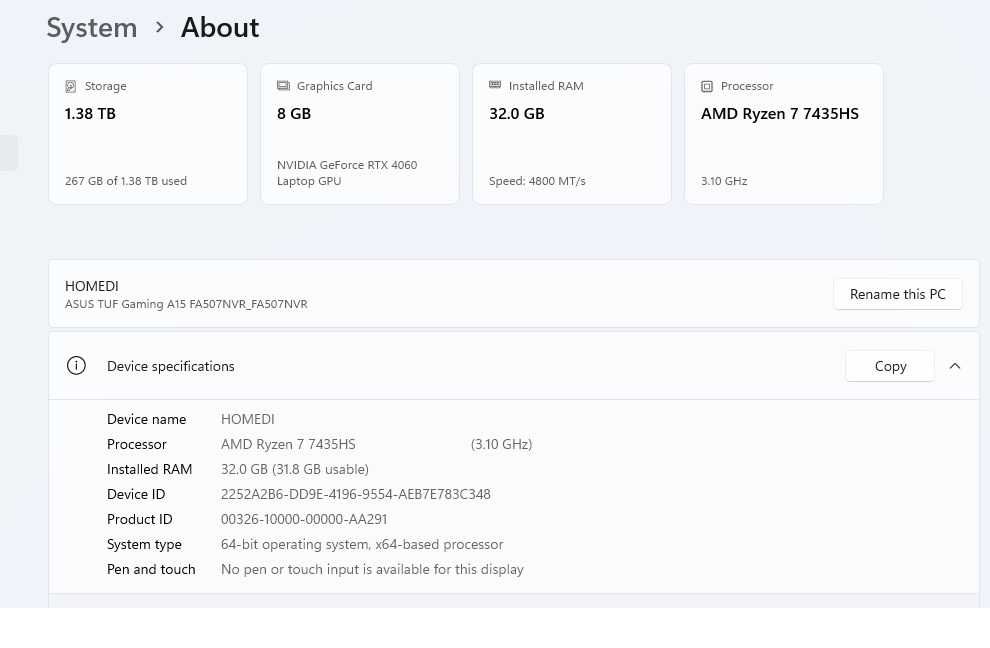This screenshot has height=648, width=990.
Task: Select the Device ID value 2252A2B6-DD9E
Action: [355, 495]
